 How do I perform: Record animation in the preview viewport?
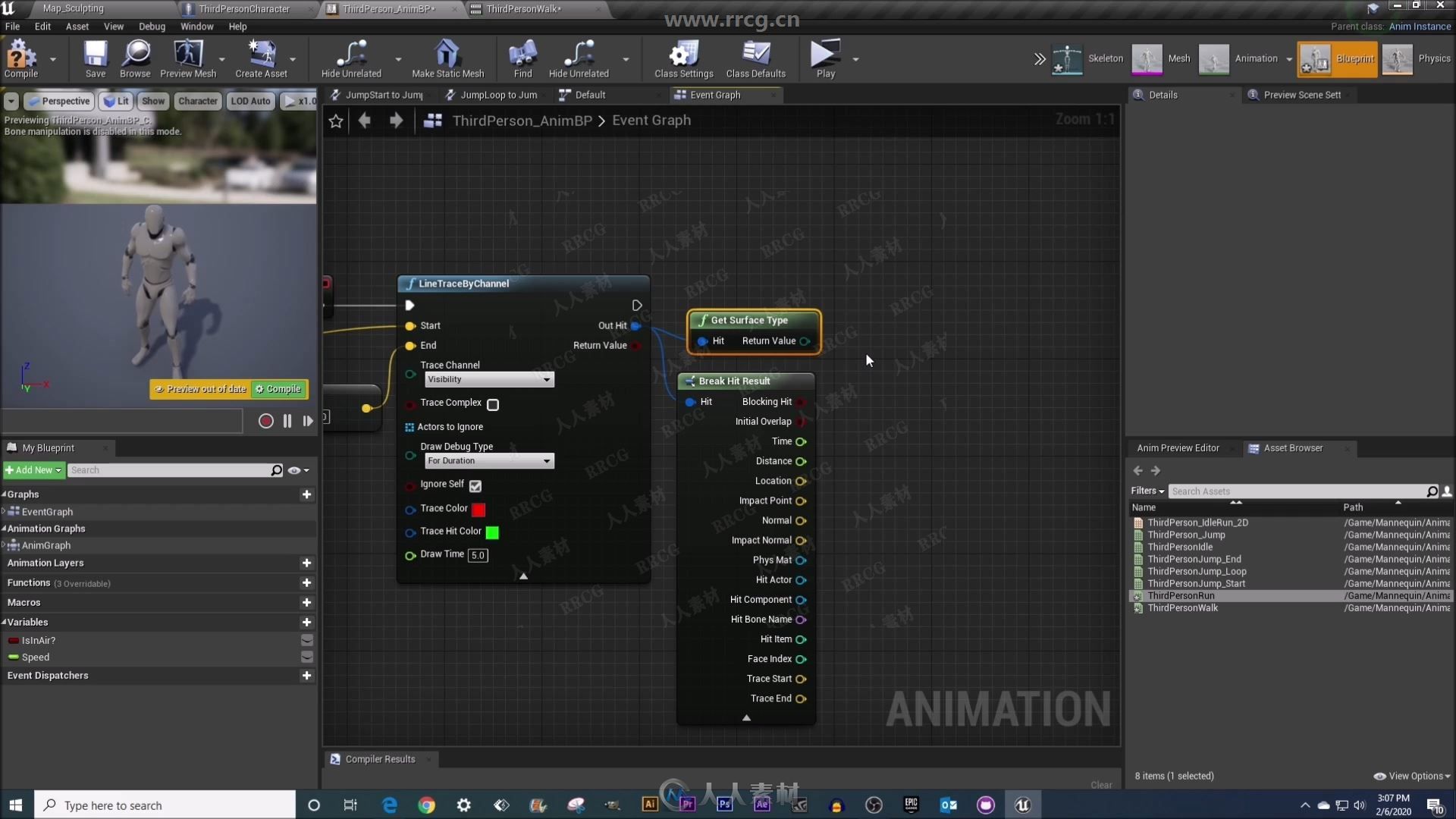coord(265,421)
